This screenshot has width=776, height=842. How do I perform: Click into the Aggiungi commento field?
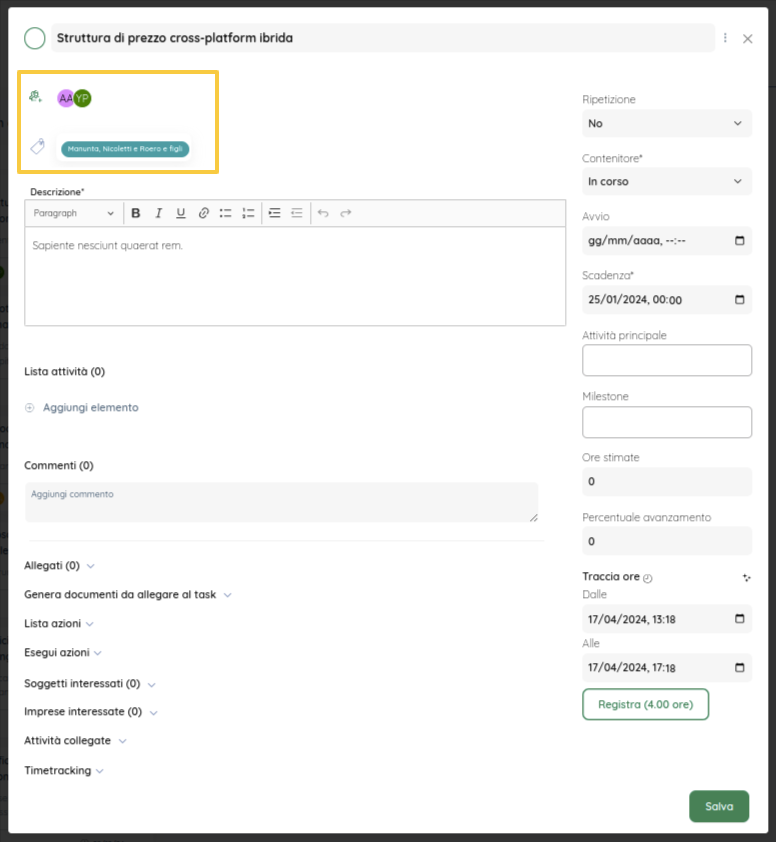281,502
